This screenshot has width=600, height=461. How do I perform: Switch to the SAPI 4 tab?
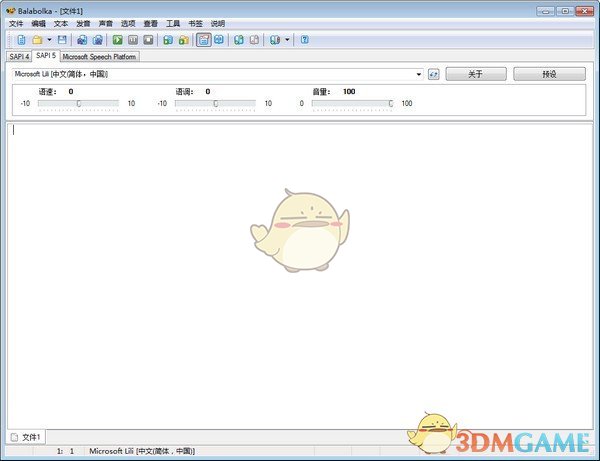pos(19,57)
